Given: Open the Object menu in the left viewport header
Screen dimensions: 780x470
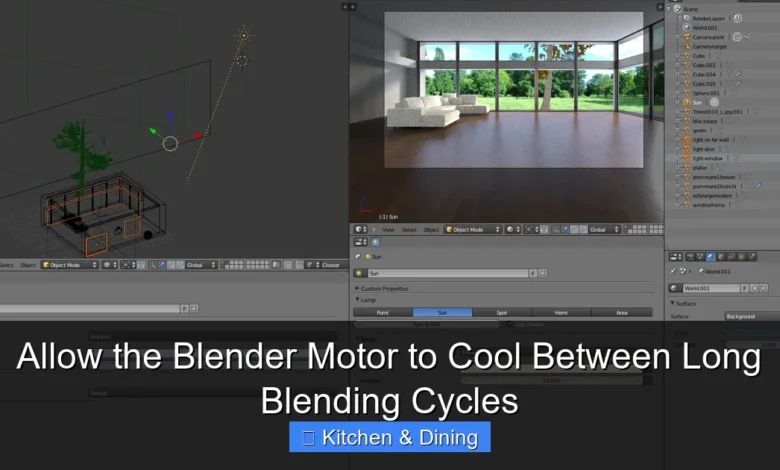Looking at the screenshot, I should click(28, 265).
